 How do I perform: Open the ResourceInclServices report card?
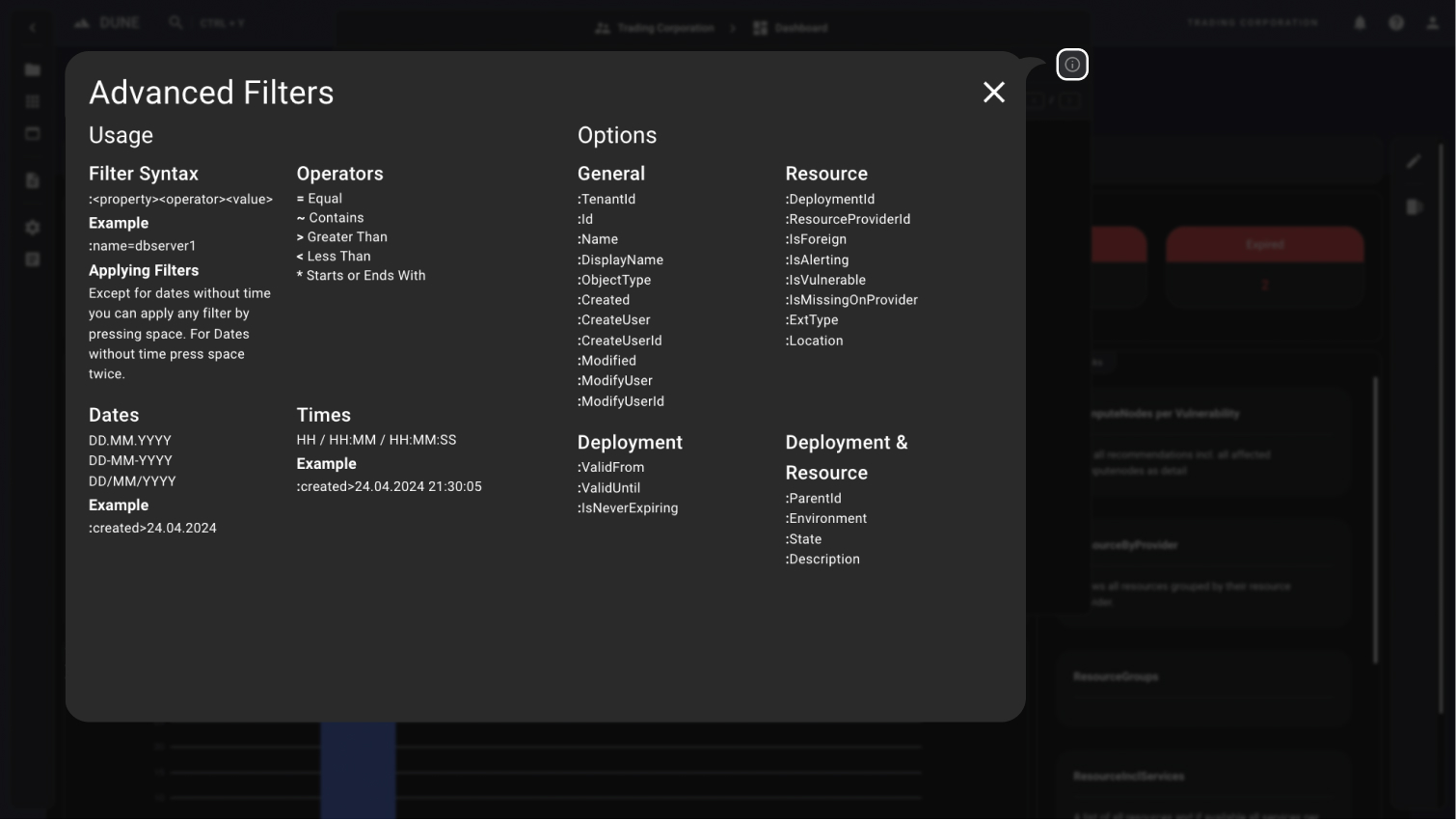tap(1200, 783)
